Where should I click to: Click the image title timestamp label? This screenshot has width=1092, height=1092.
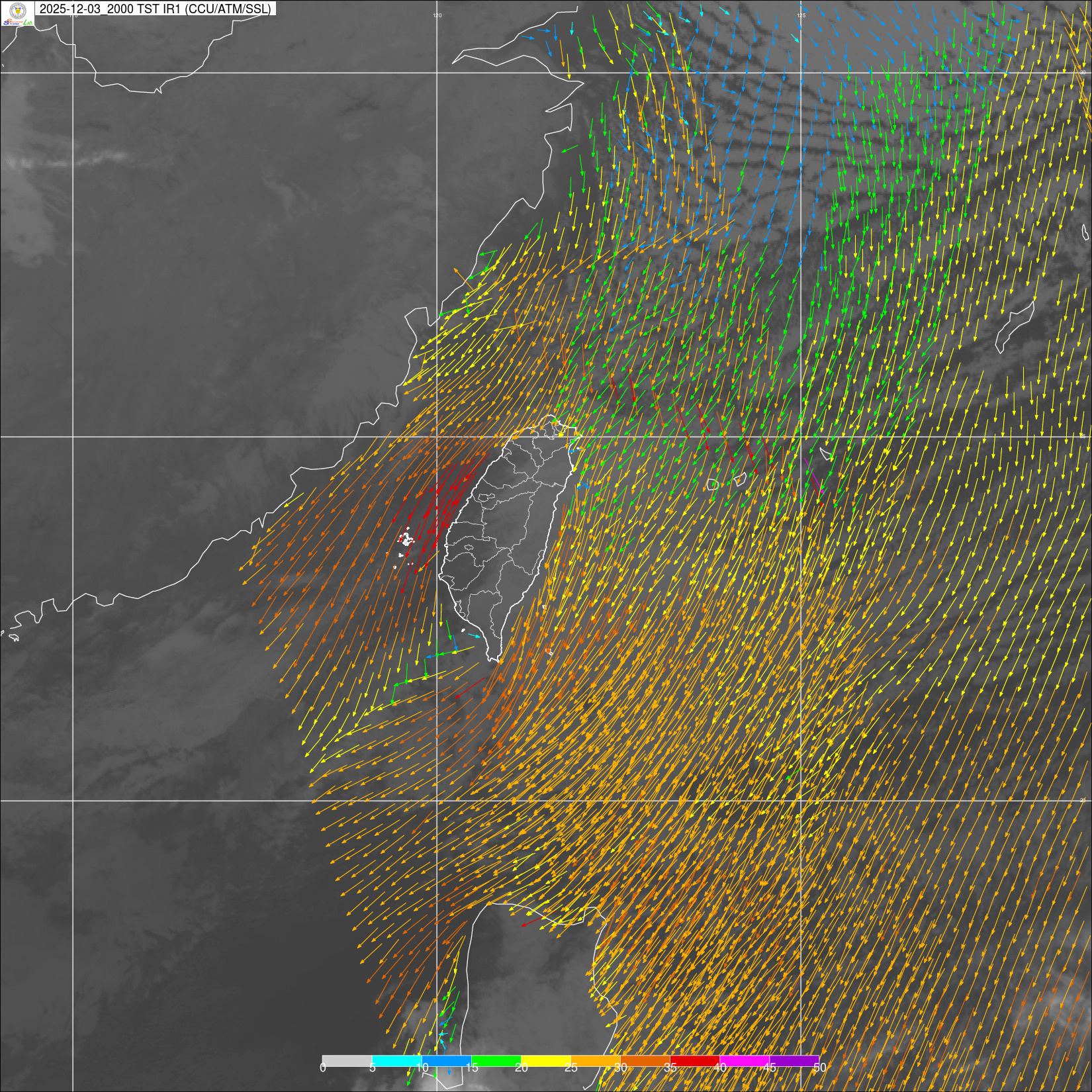[155, 9]
